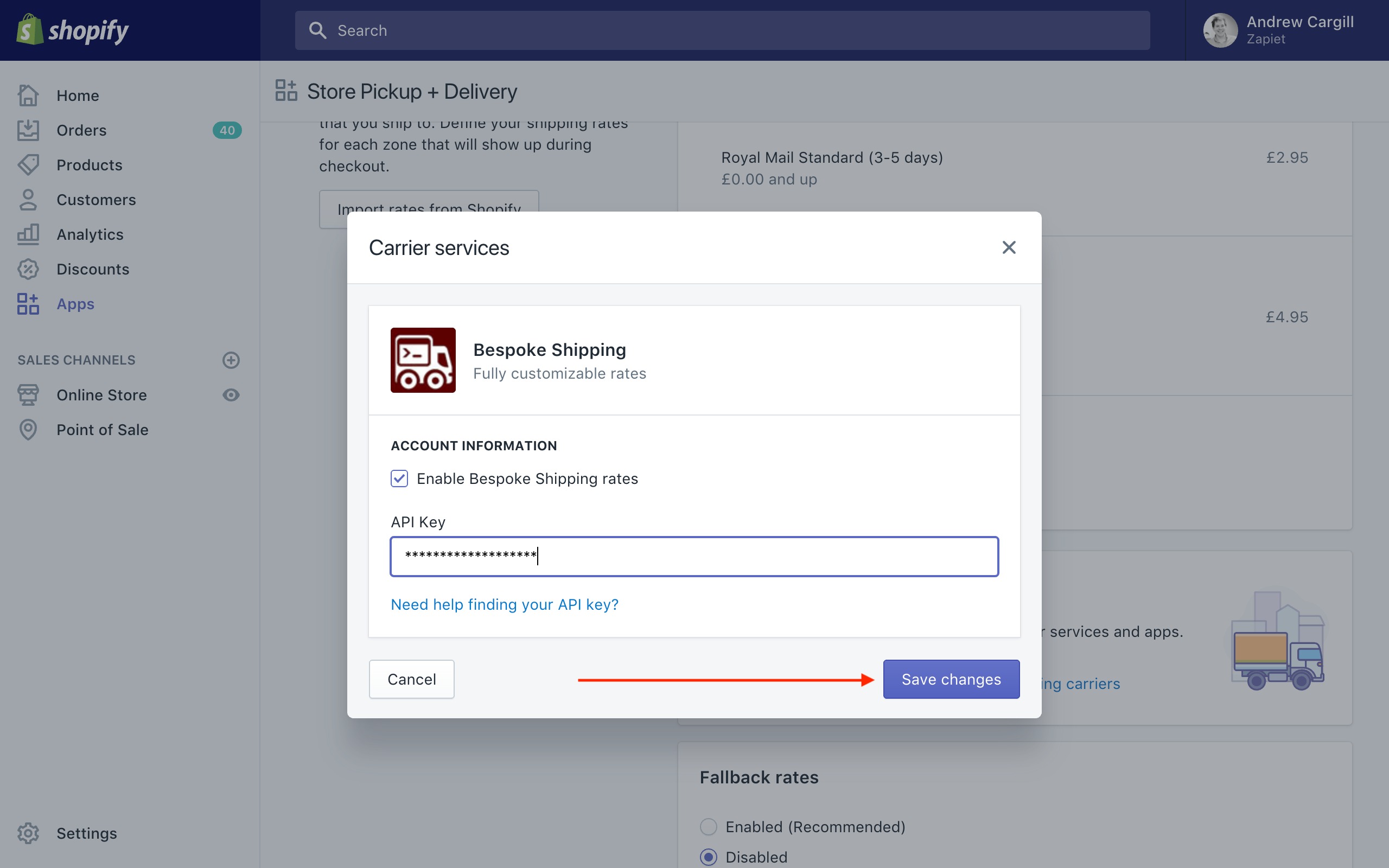Screen dimensions: 1389x868
Task: Toggle Online Store eye icon
Action: coord(231,395)
